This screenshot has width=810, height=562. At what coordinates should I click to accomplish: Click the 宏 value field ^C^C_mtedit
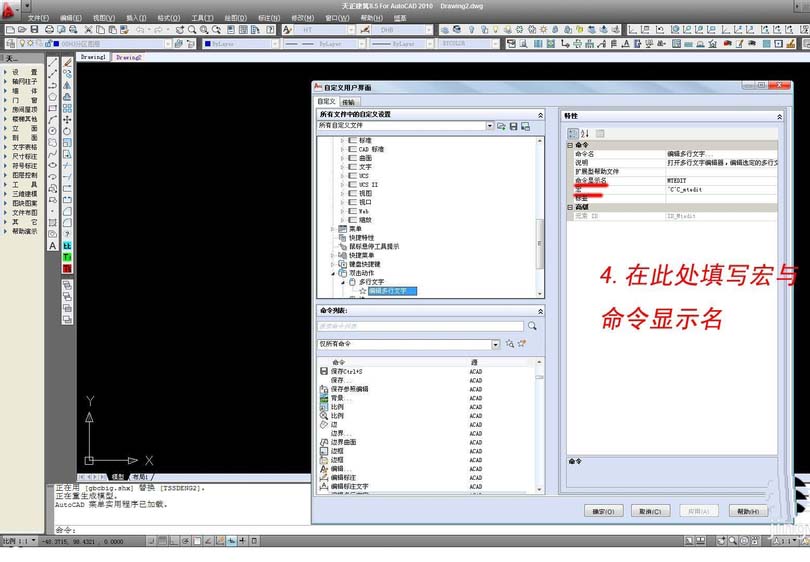coord(721,190)
